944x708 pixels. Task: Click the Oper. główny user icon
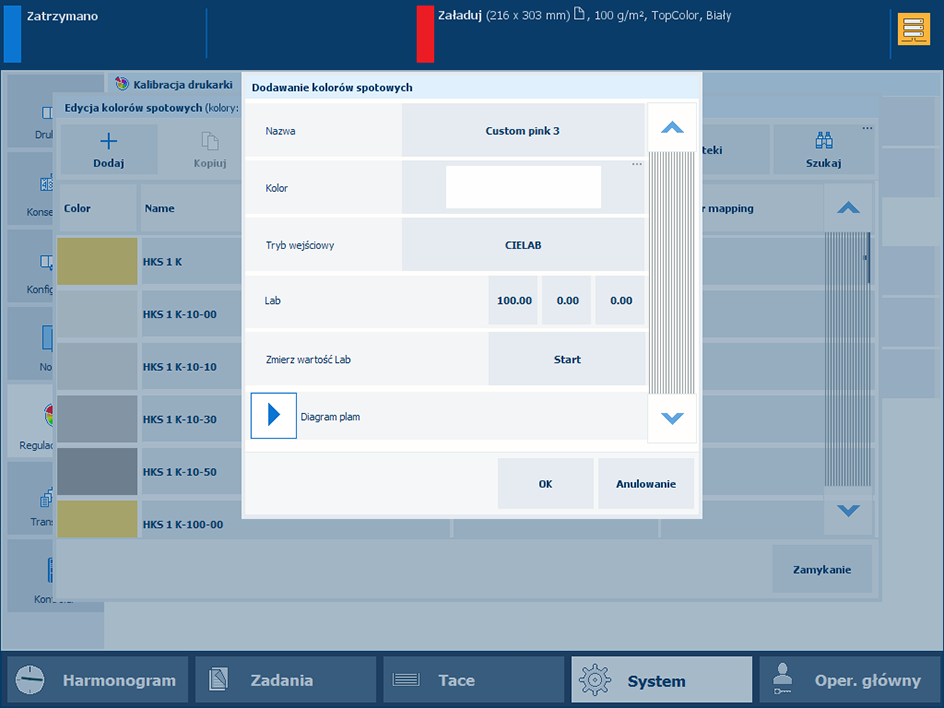783,679
